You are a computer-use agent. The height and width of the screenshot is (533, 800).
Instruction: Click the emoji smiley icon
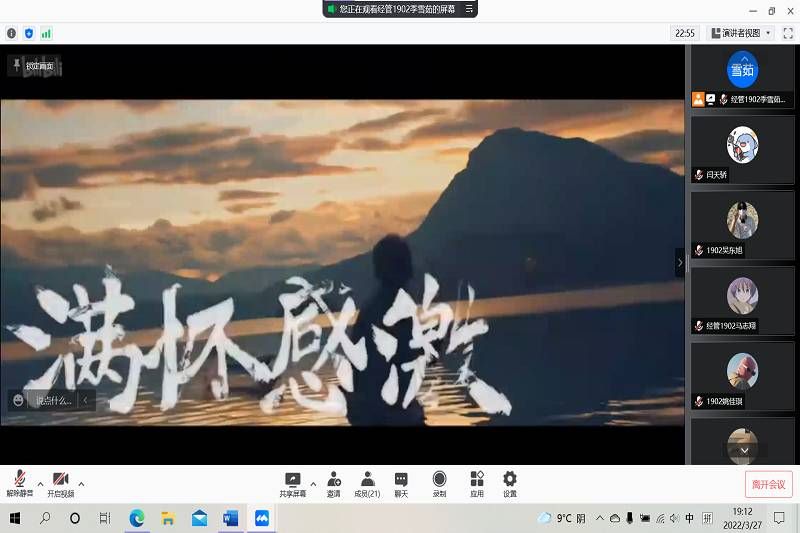(18, 400)
